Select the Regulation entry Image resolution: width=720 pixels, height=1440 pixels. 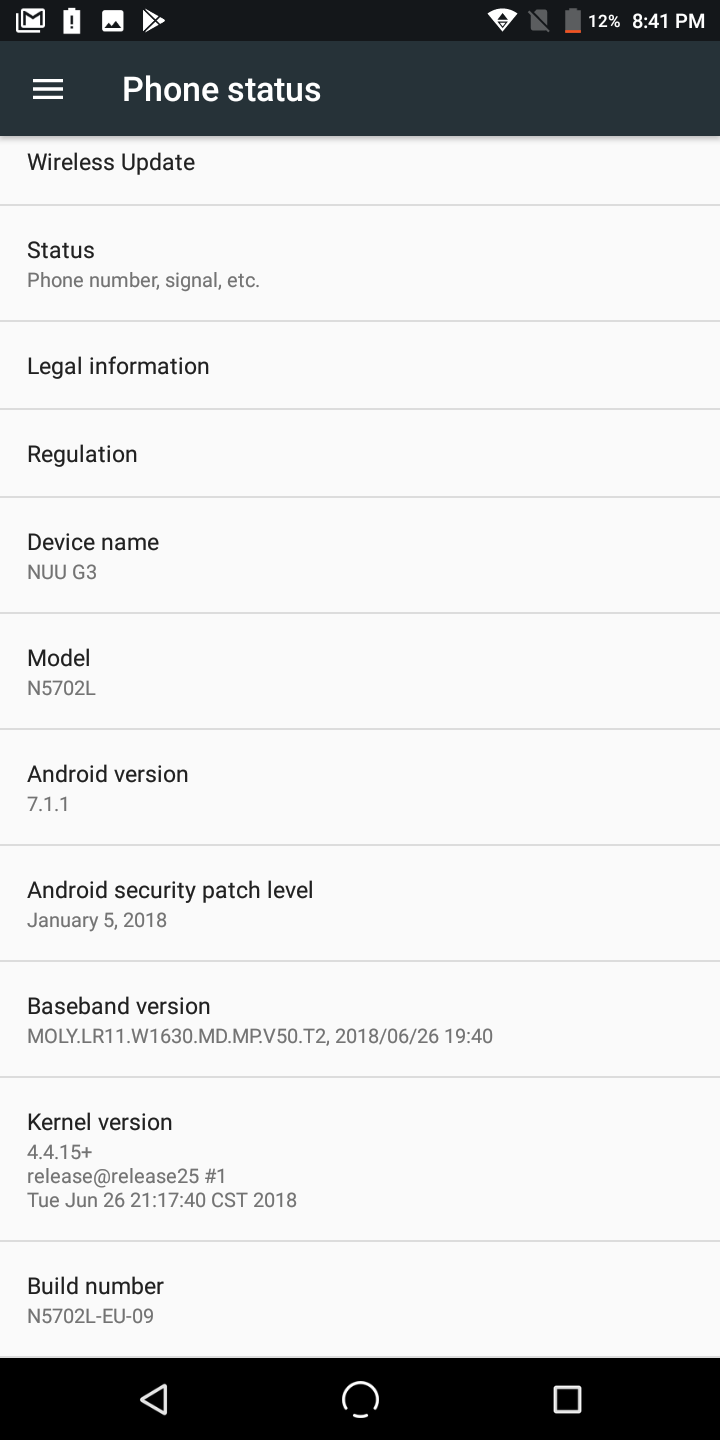tap(360, 454)
